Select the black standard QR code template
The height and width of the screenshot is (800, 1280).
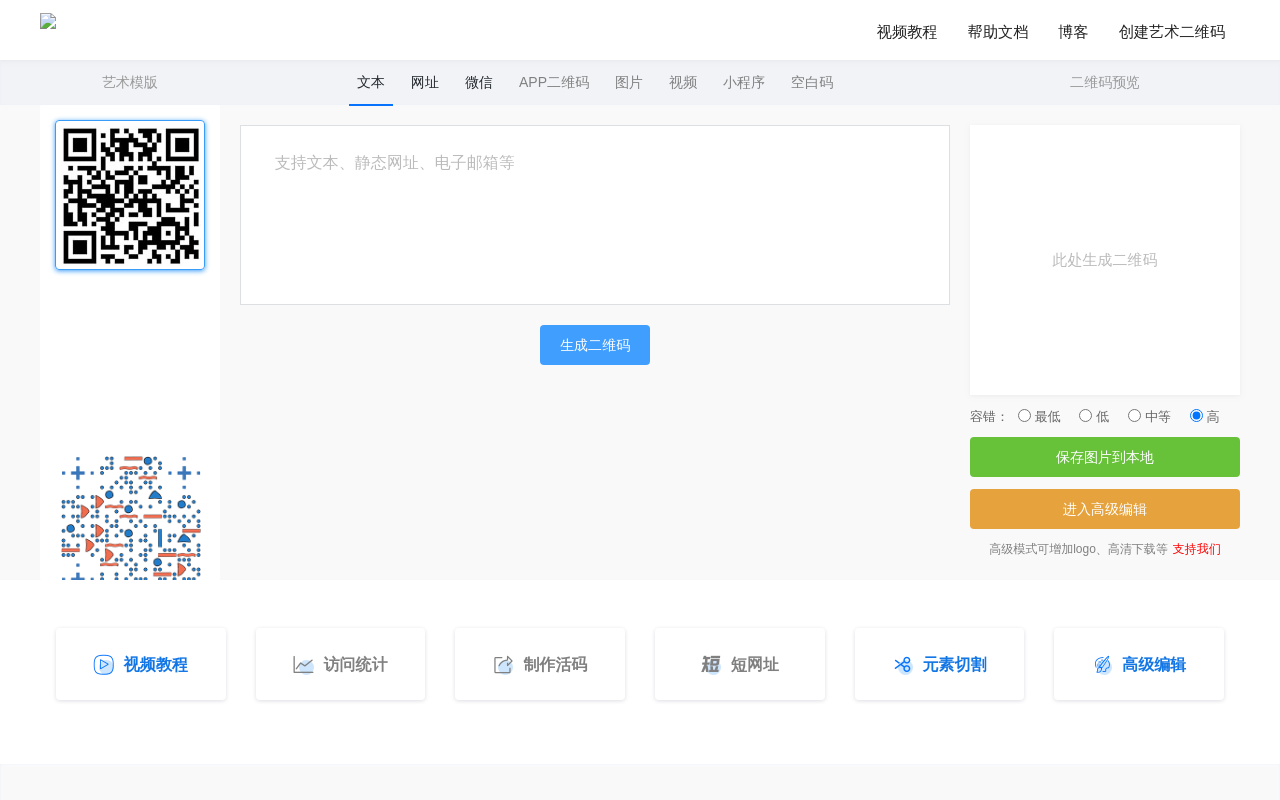coord(130,195)
